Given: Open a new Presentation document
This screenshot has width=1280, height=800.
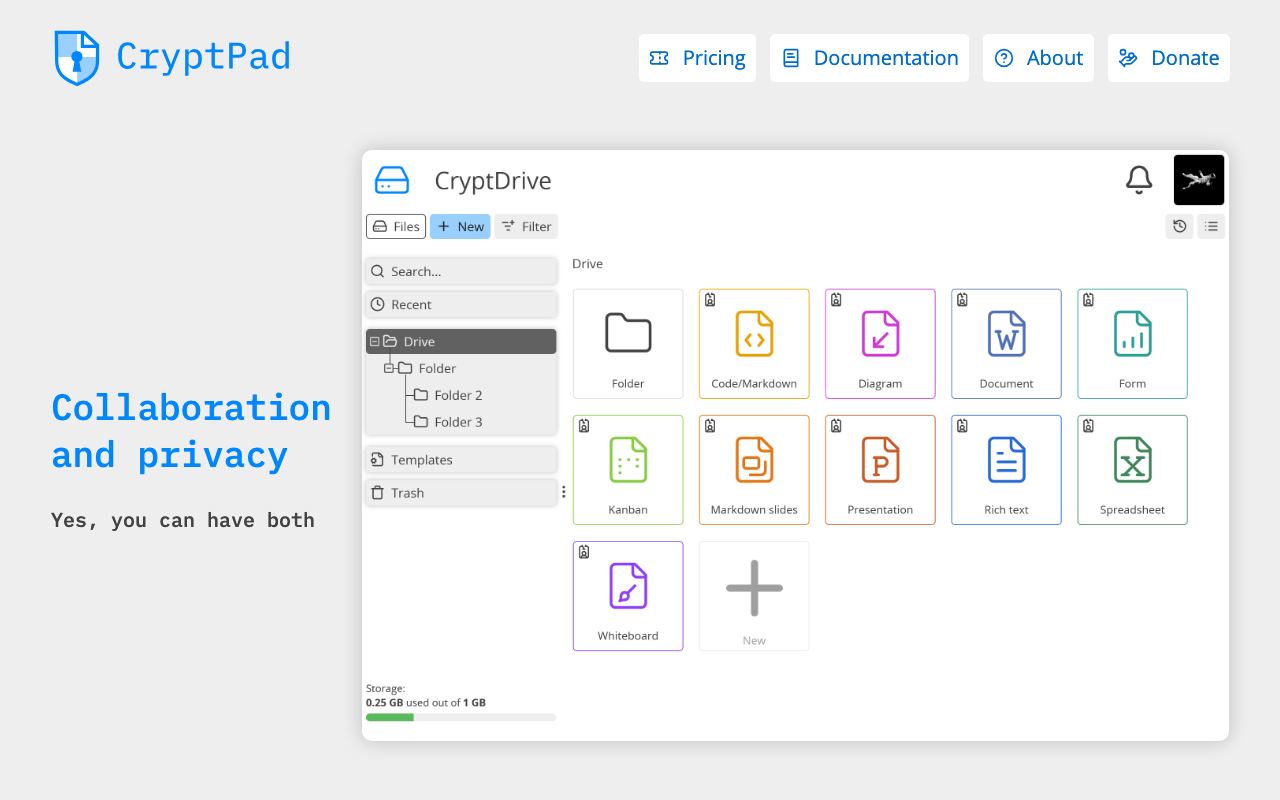Looking at the screenshot, I should [x=880, y=470].
